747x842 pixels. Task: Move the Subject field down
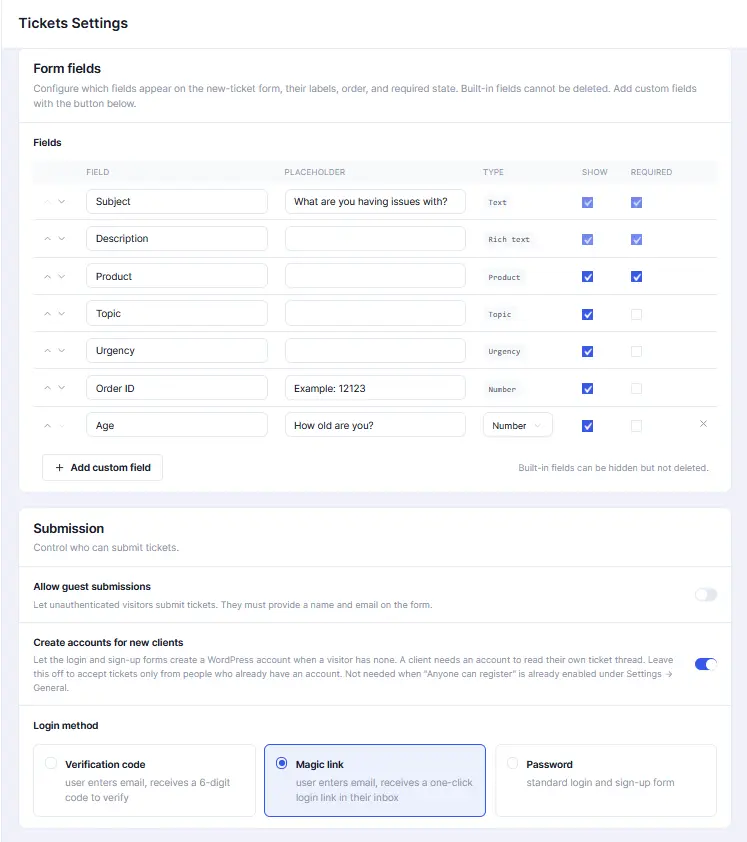click(62, 202)
